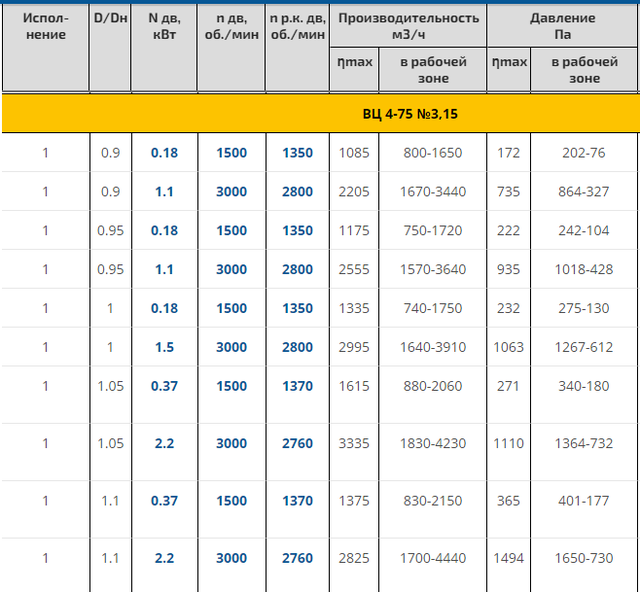Click the working range cell '1700-4440'
Screen dimensions: 640x592
click(x=432, y=558)
